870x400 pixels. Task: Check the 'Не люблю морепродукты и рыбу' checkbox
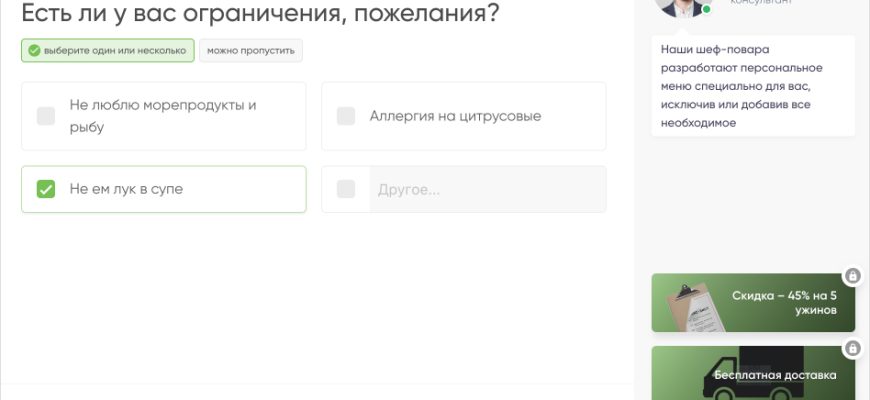46,116
